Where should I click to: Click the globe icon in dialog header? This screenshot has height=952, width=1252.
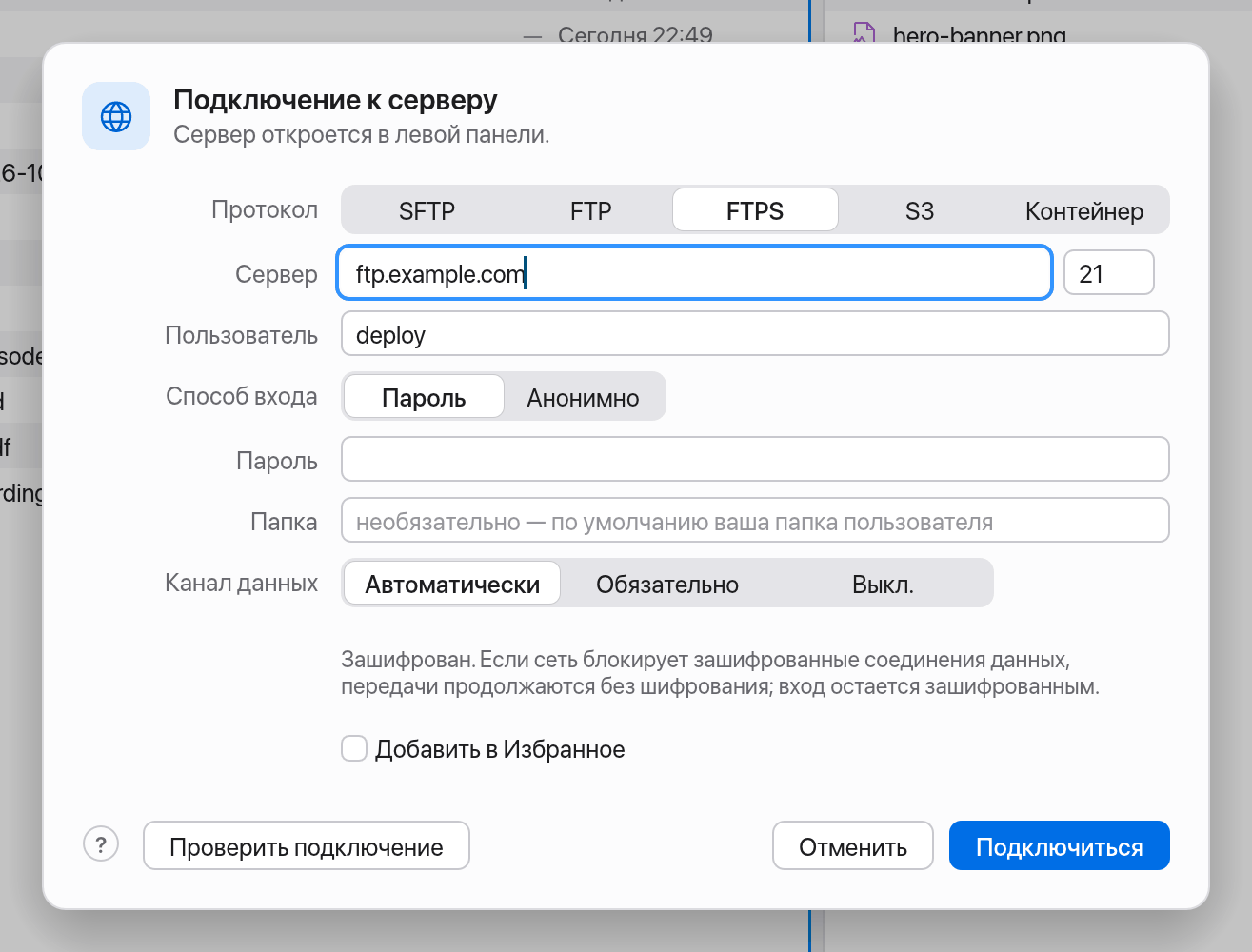(116, 116)
